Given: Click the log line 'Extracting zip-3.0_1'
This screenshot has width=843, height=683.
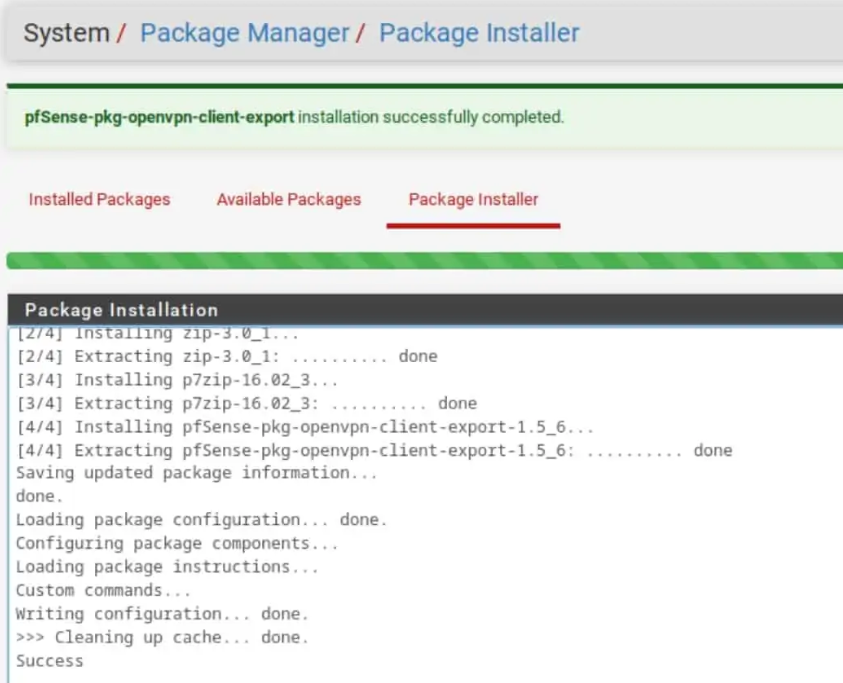Looking at the screenshot, I should [x=226, y=356].
